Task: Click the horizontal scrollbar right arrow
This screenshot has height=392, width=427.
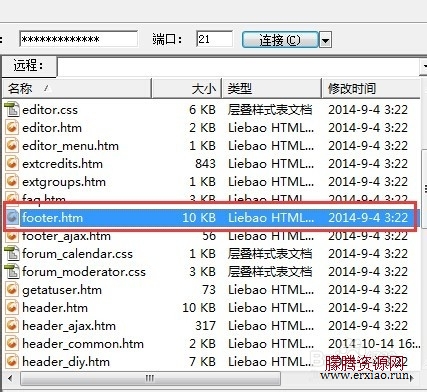Action: click(413, 378)
